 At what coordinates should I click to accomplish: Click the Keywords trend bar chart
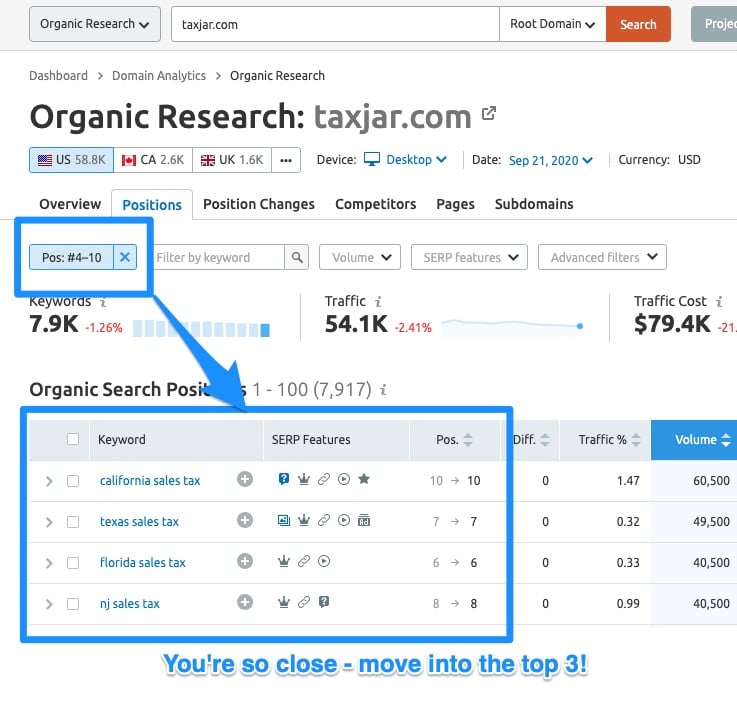201,328
